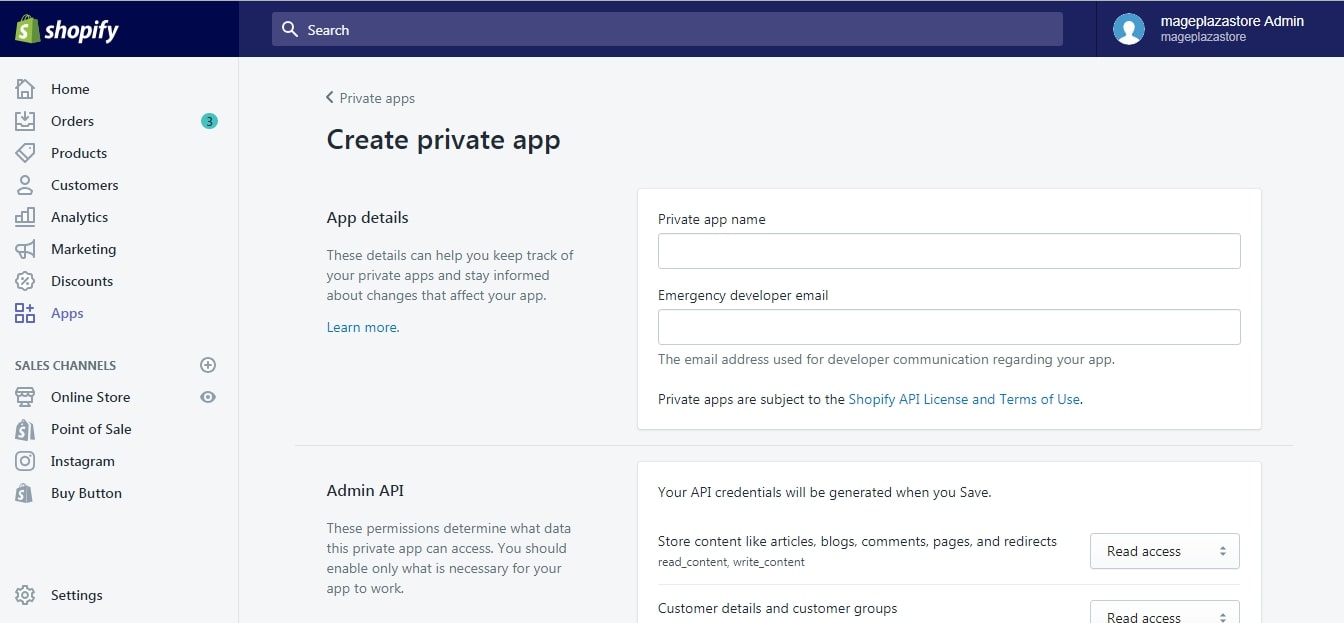Click the Home house icon
Viewport: 1344px width, 623px height.
click(25, 89)
